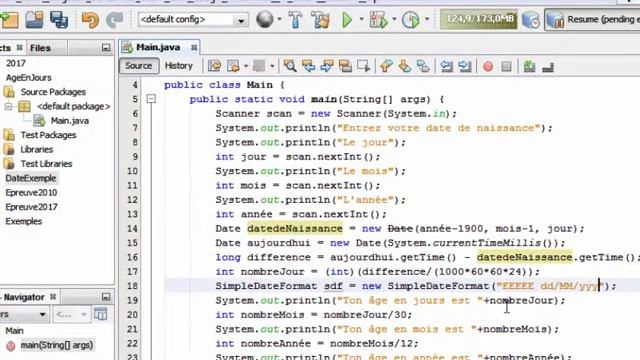The width and height of the screenshot is (640, 360).
Task: Click the Main class in the Navigator
Action: (x=14, y=331)
